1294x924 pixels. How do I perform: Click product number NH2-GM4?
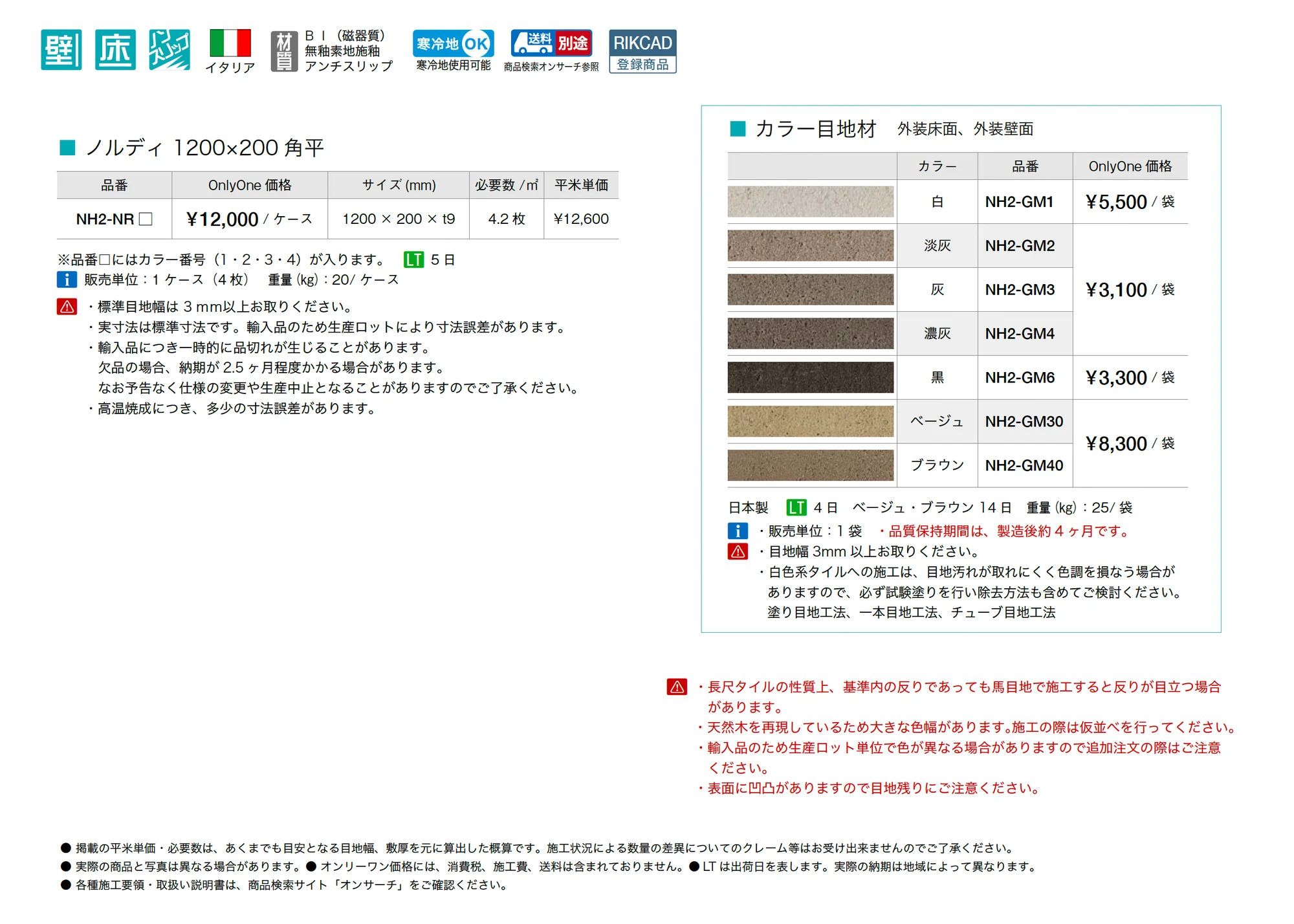point(1020,334)
